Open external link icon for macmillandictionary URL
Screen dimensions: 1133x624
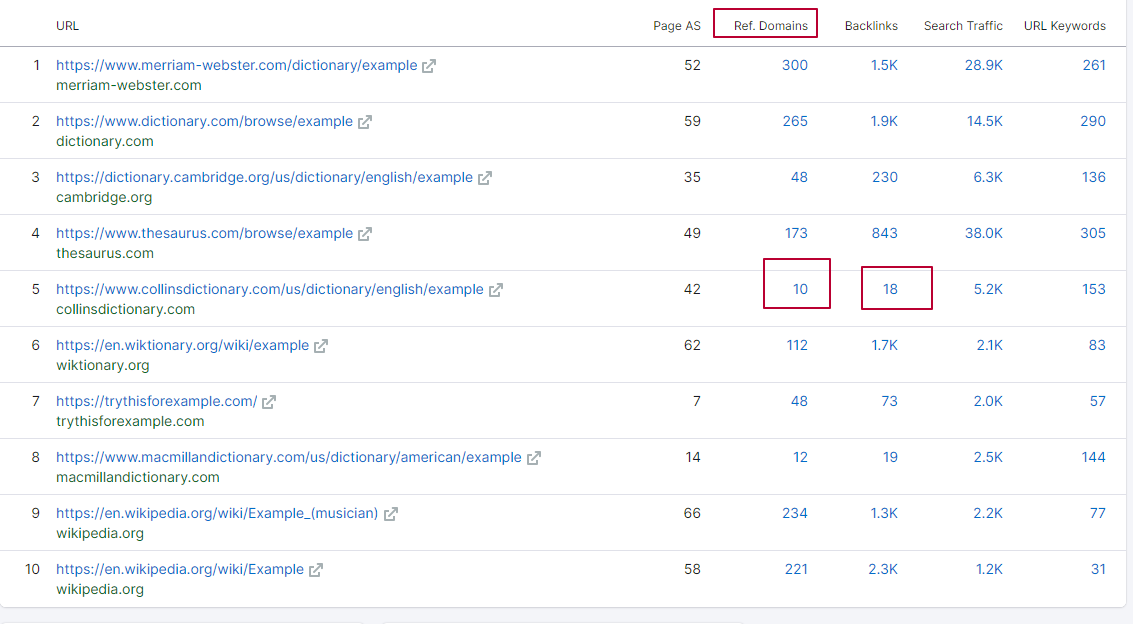[x=533, y=458]
